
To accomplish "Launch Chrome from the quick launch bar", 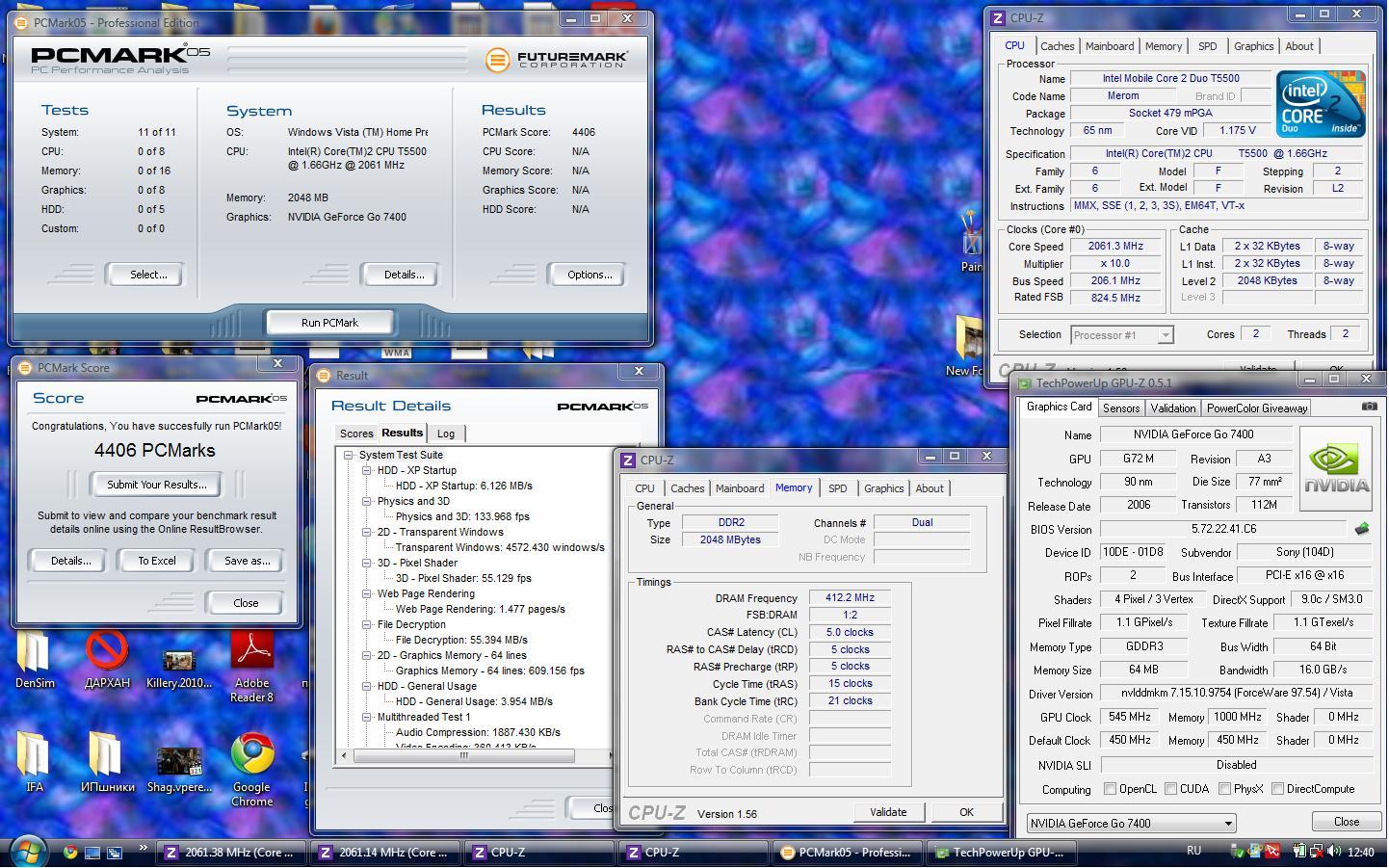I will [x=70, y=852].
